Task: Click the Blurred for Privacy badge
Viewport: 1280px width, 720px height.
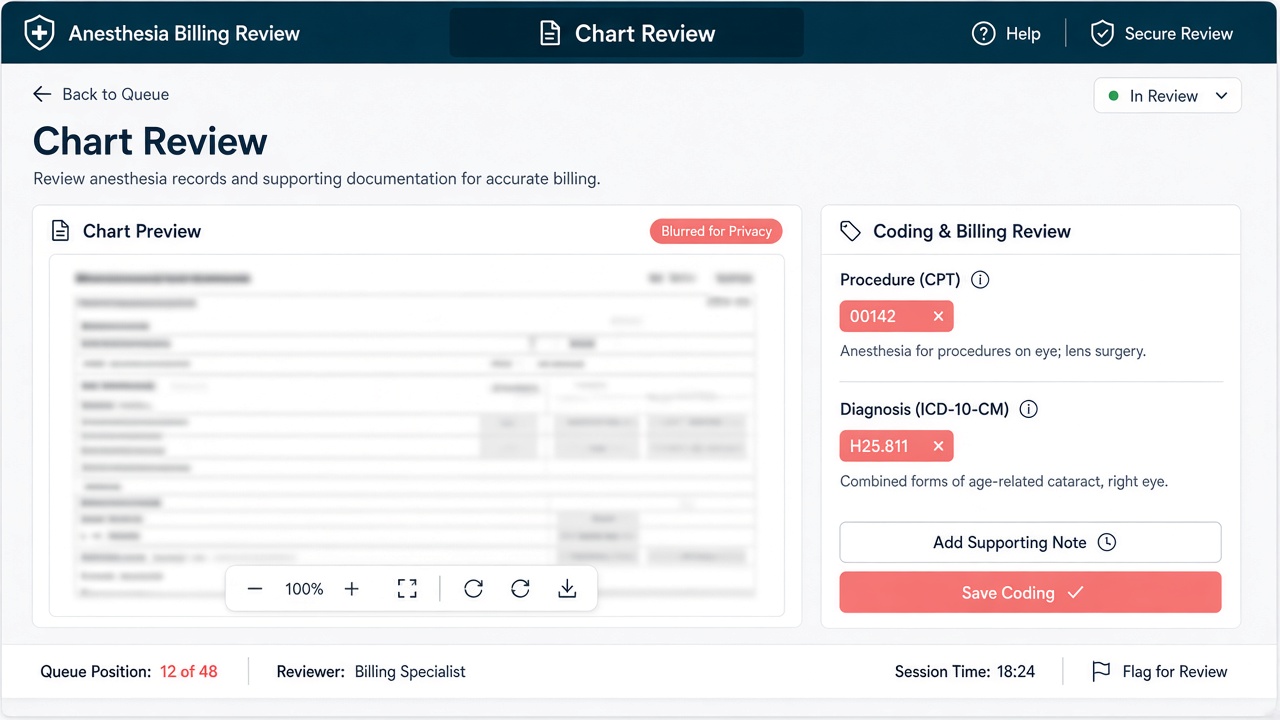Action: 716,231
